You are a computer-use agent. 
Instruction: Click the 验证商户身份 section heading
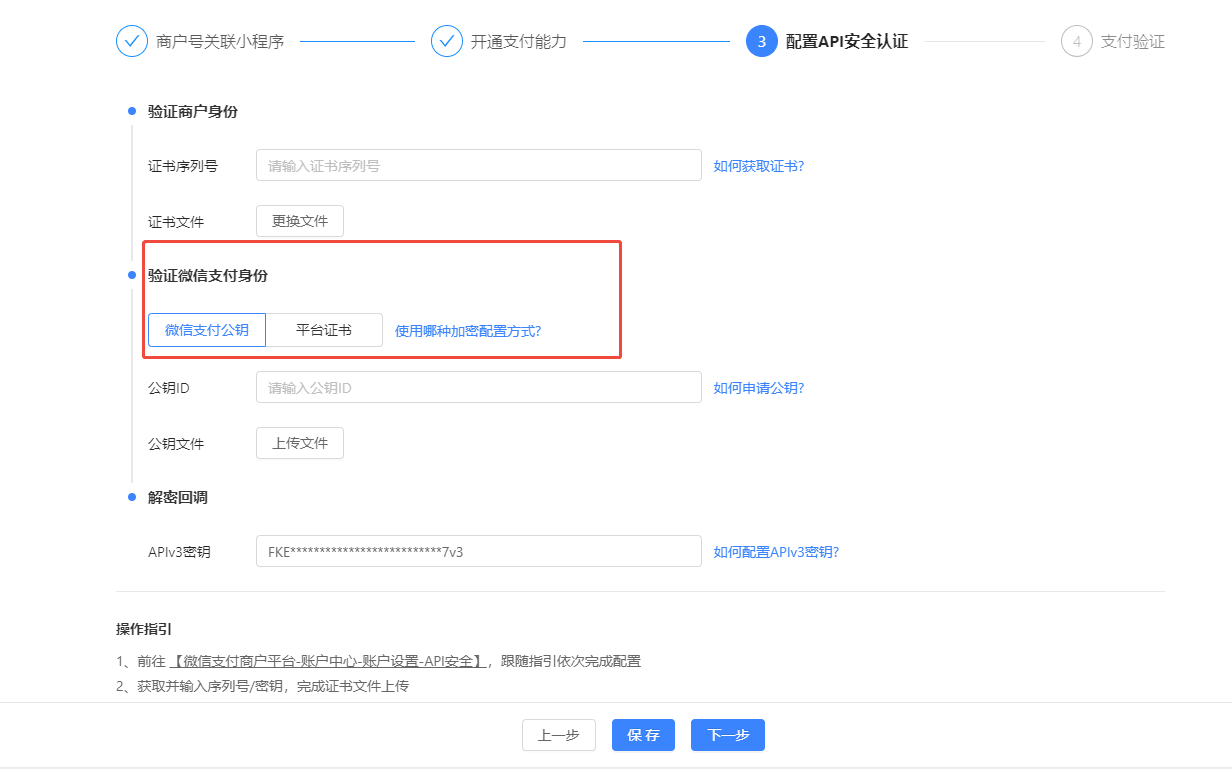[193, 111]
